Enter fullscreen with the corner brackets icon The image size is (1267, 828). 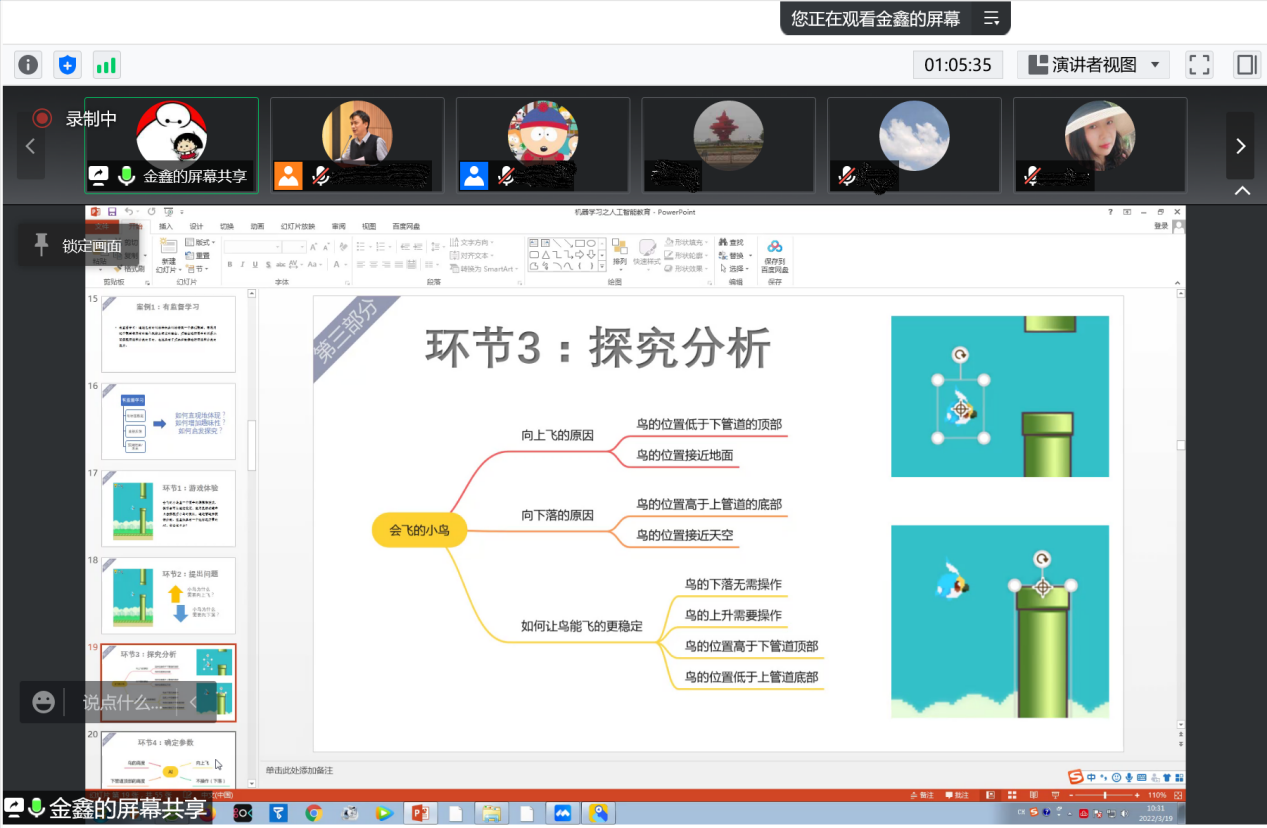[1199, 65]
